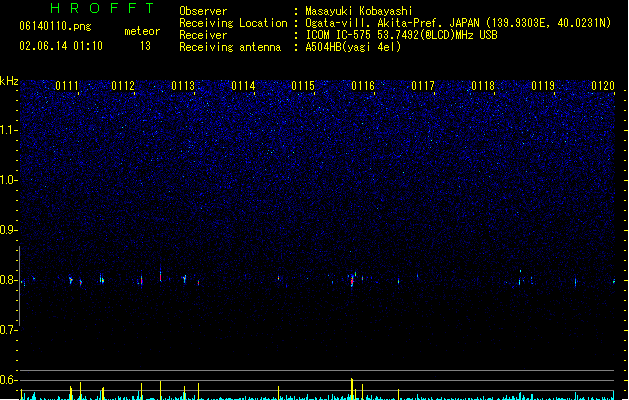629x400 pixels.
Task: Select the file name 06140110.png
Action: pyautogui.click(x=55, y=26)
